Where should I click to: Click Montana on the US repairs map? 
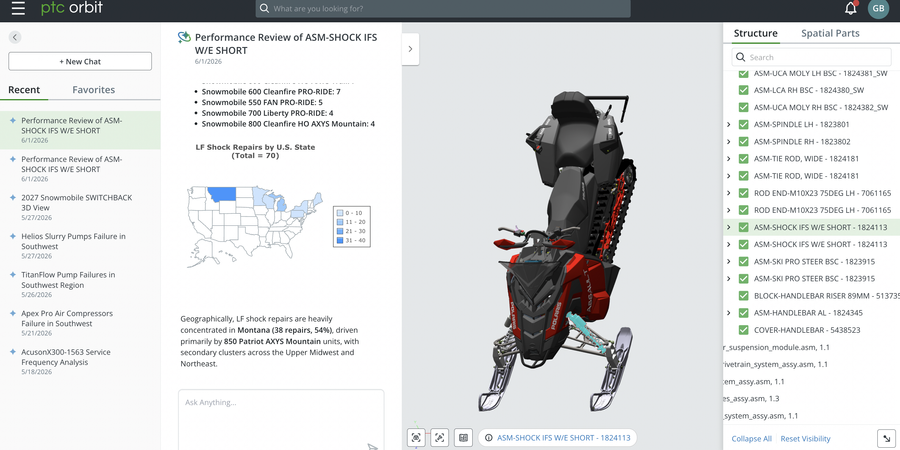point(222,193)
